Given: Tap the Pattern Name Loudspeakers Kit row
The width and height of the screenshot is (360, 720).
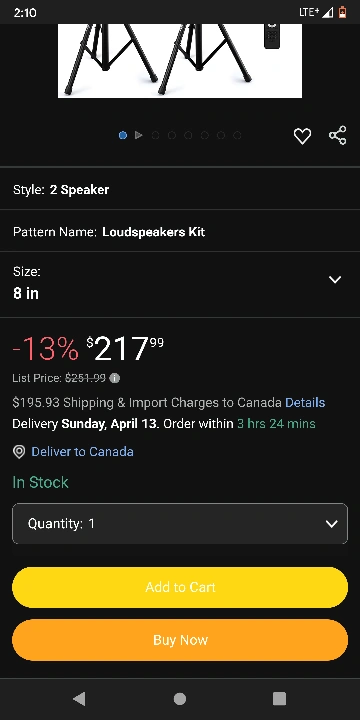Looking at the screenshot, I should (180, 231).
